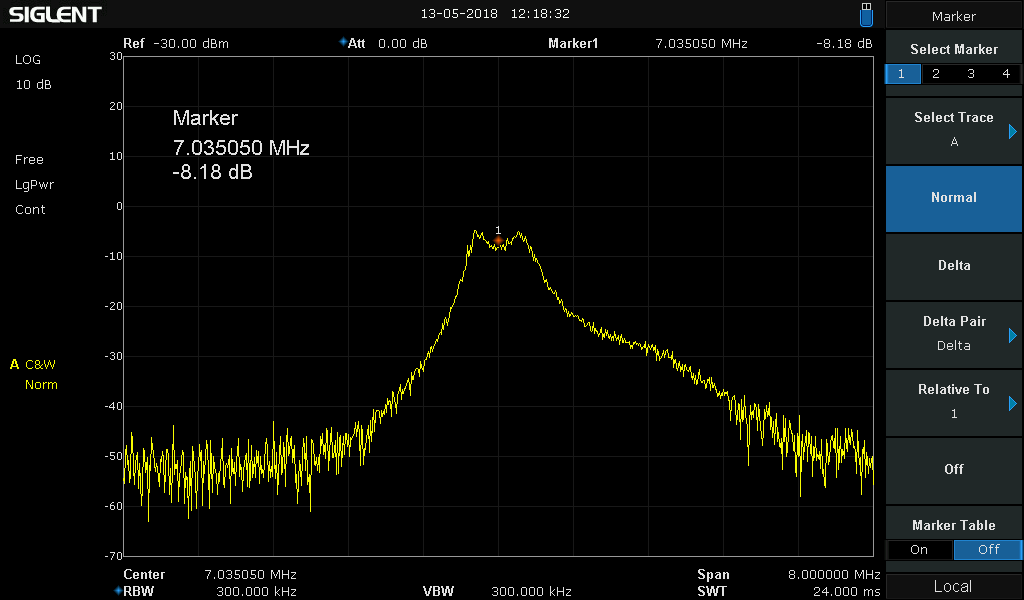Select trace A indicator label
The image size is (1024, 600).
click(x=15, y=364)
